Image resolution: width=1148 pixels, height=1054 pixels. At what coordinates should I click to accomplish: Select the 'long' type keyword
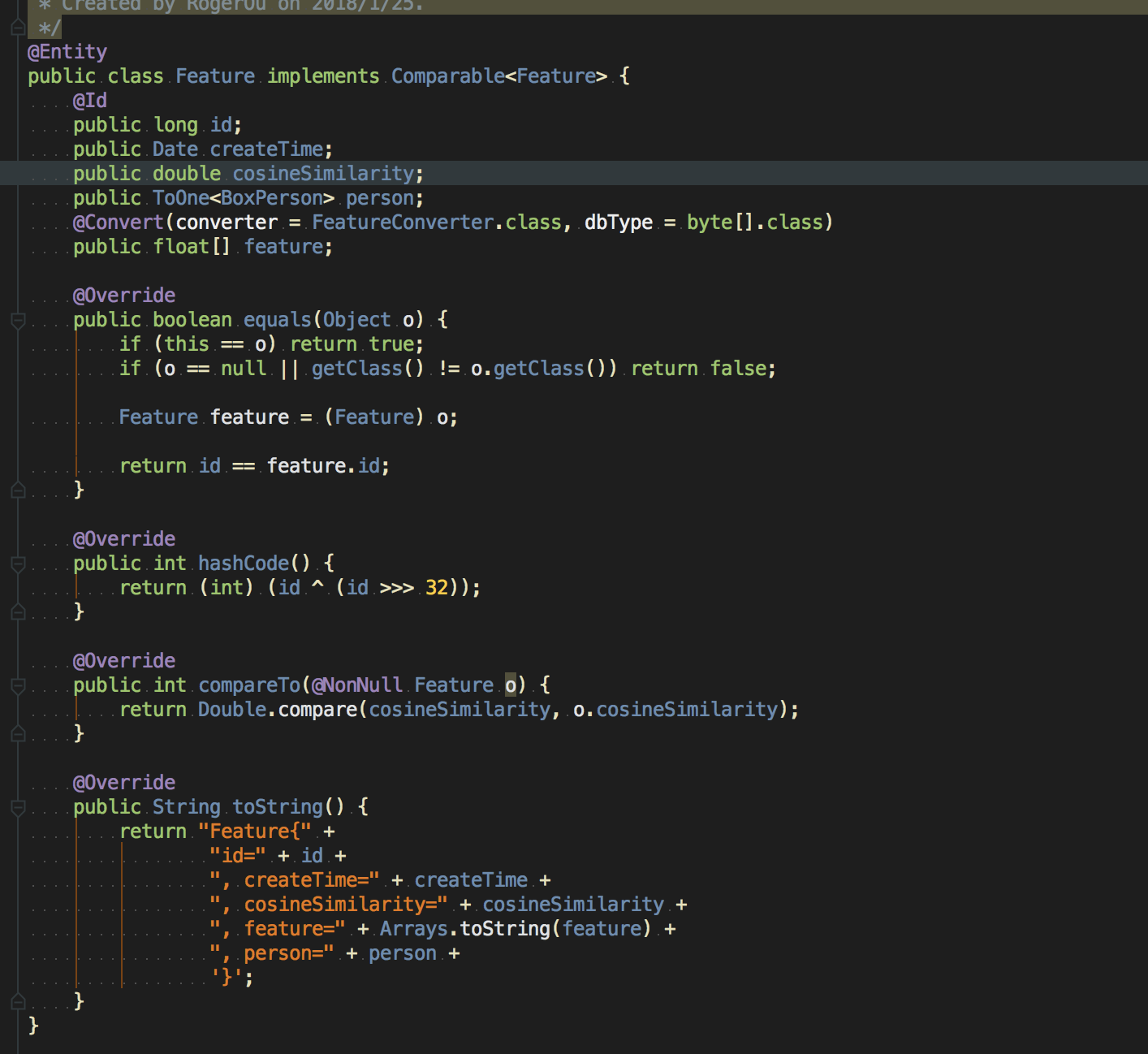[176, 125]
